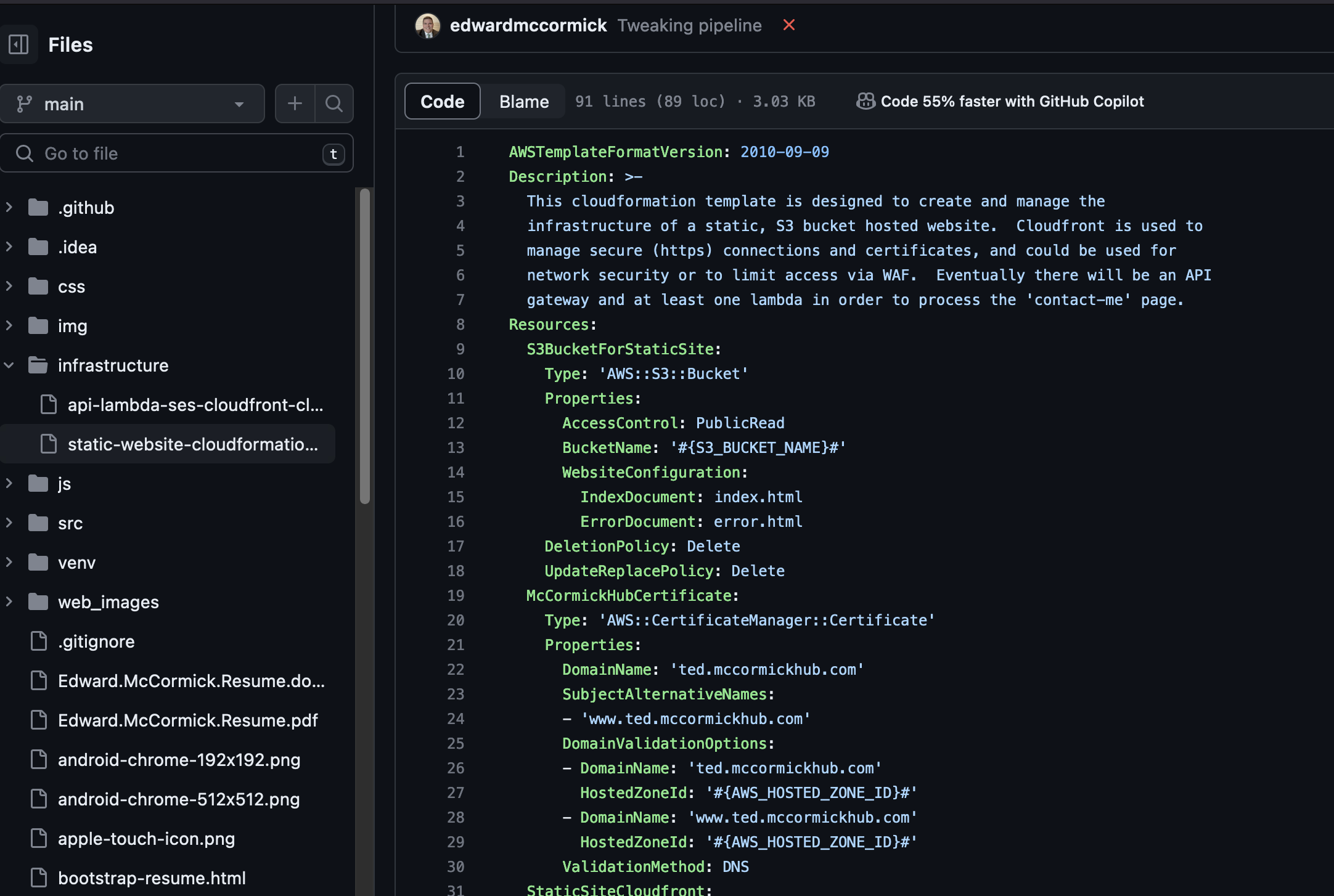Expand the venv folder chevron

point(9,563)
